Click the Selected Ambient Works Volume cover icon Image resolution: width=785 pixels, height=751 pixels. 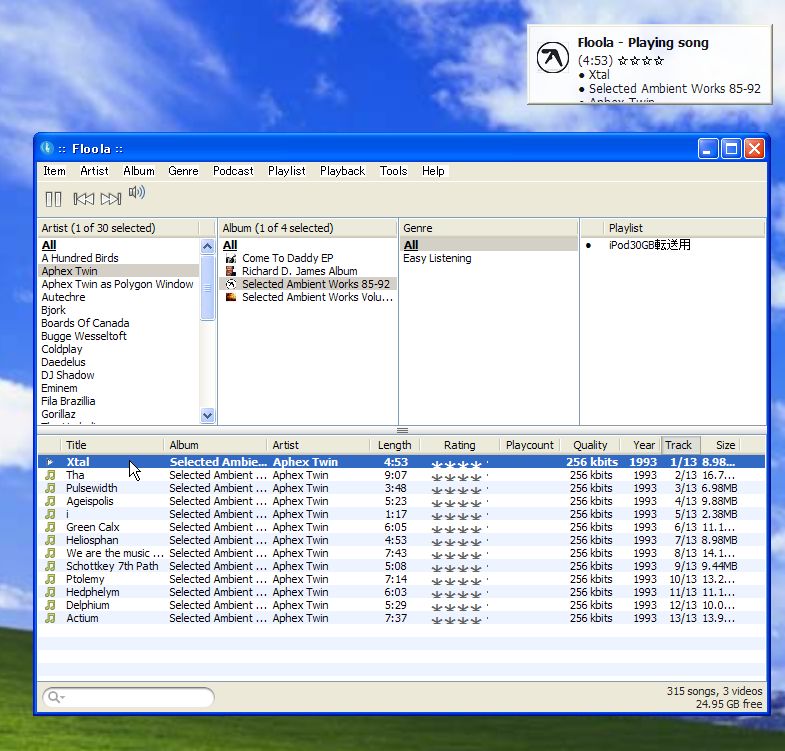(231, 297)
